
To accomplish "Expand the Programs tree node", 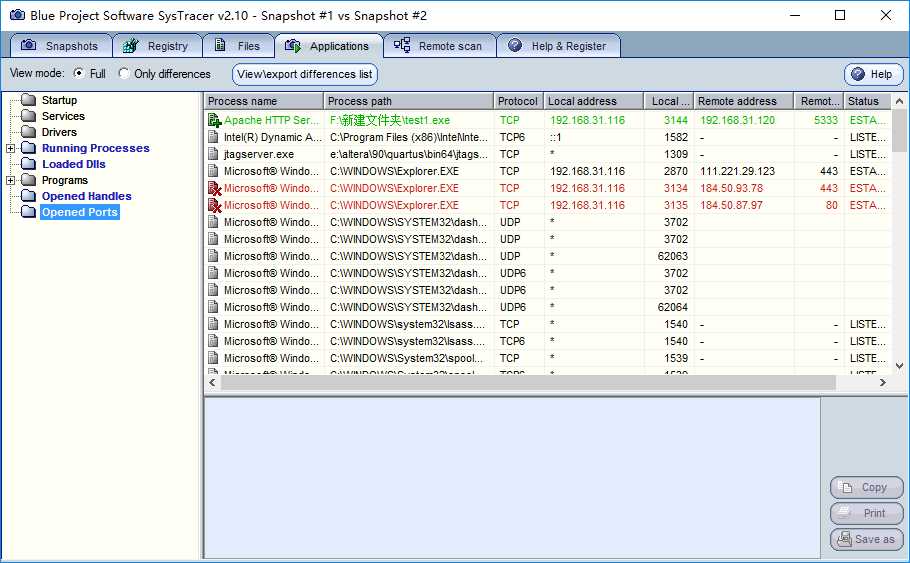I will click(x=10, y=181).
